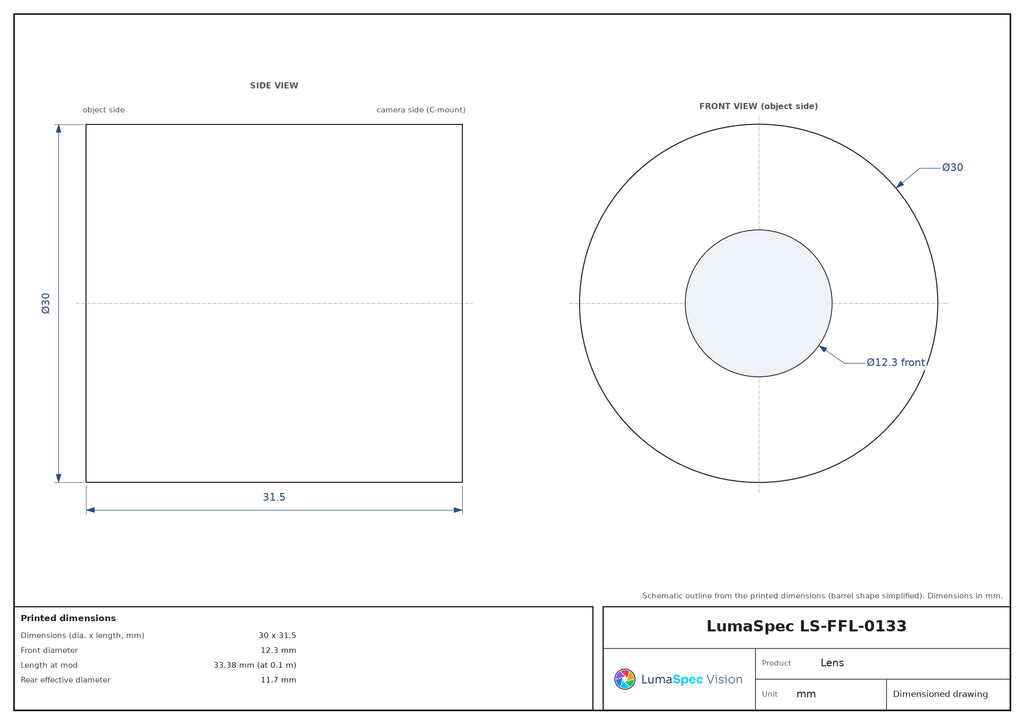Click the '30 x 31.5' value
The width and height of the screenshot is (1024, 724).
tap(277, 635)
